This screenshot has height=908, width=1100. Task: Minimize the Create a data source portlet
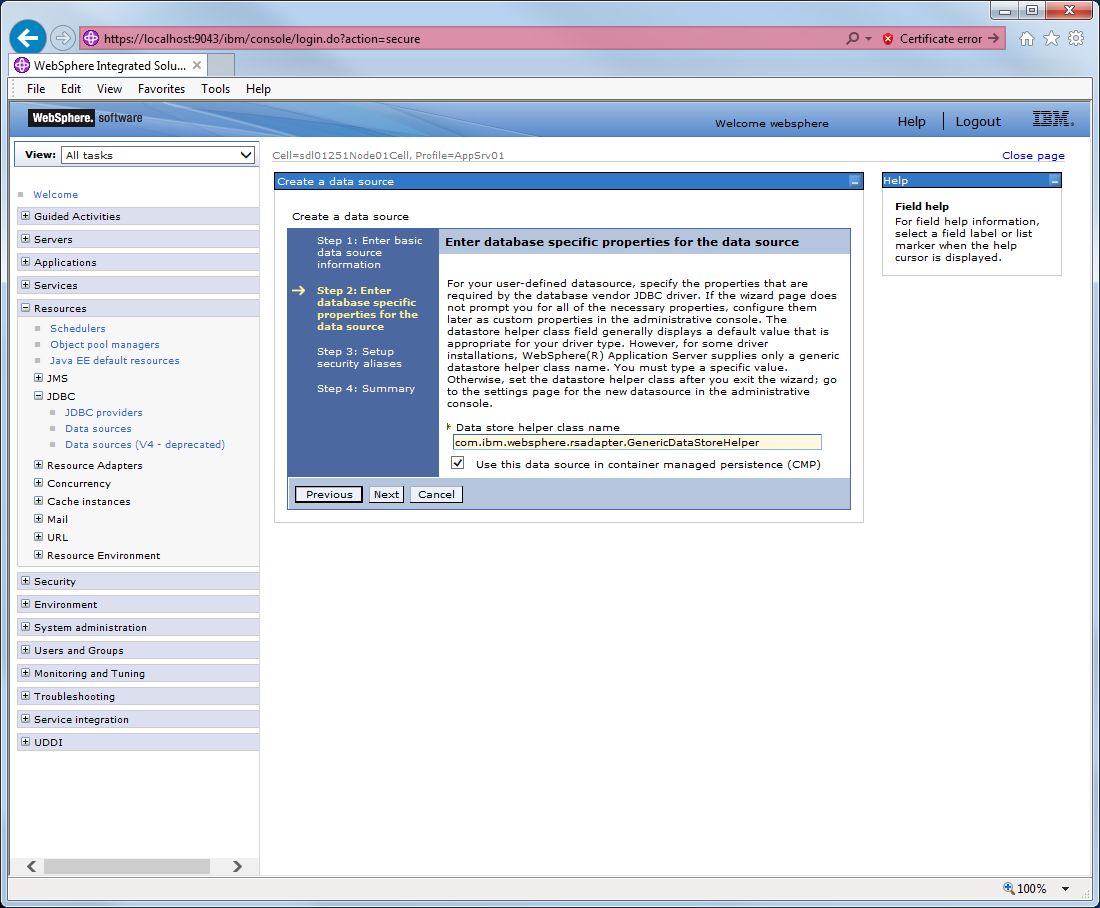coord(854,182)
